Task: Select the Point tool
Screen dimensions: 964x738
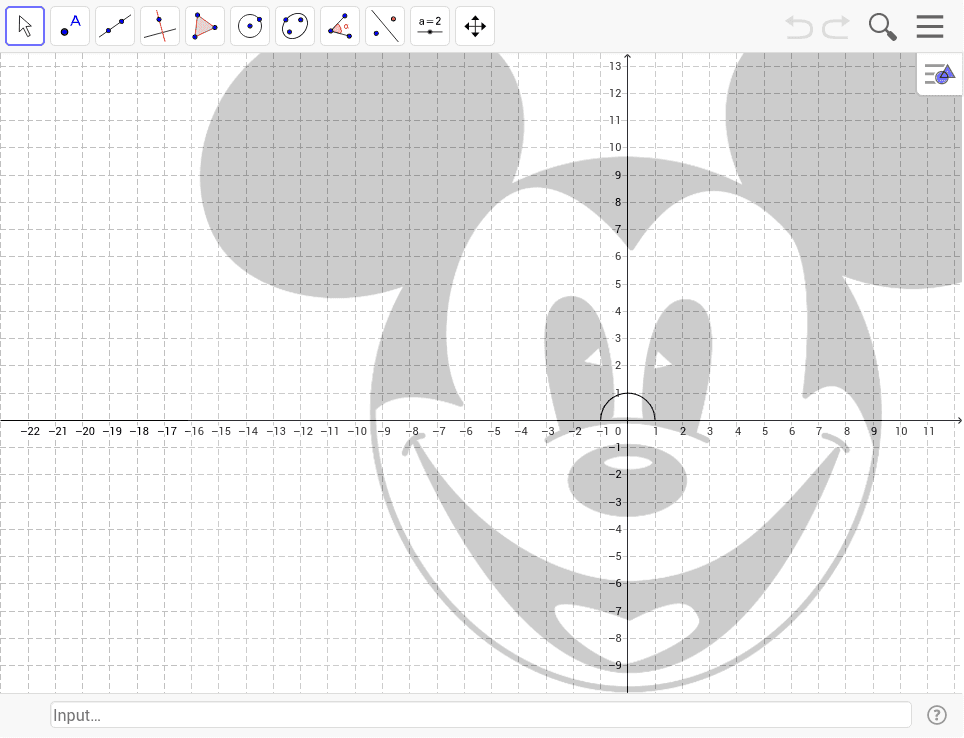Action: [70, 26]
